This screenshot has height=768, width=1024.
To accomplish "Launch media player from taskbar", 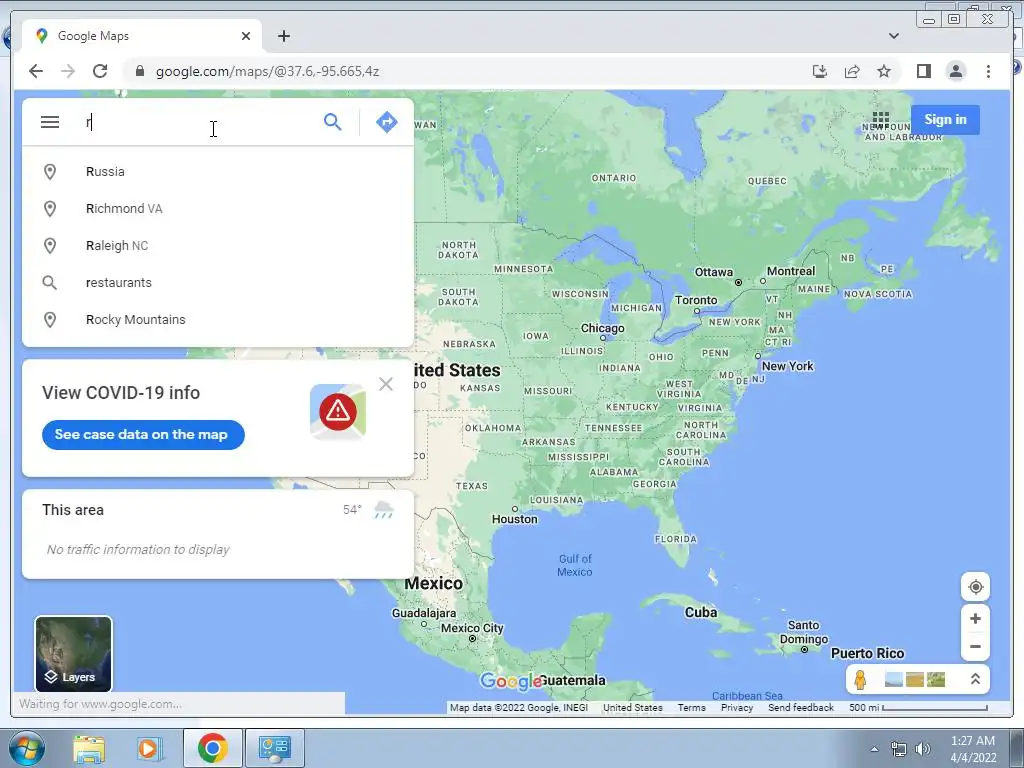I will click(x=150, y=748).
